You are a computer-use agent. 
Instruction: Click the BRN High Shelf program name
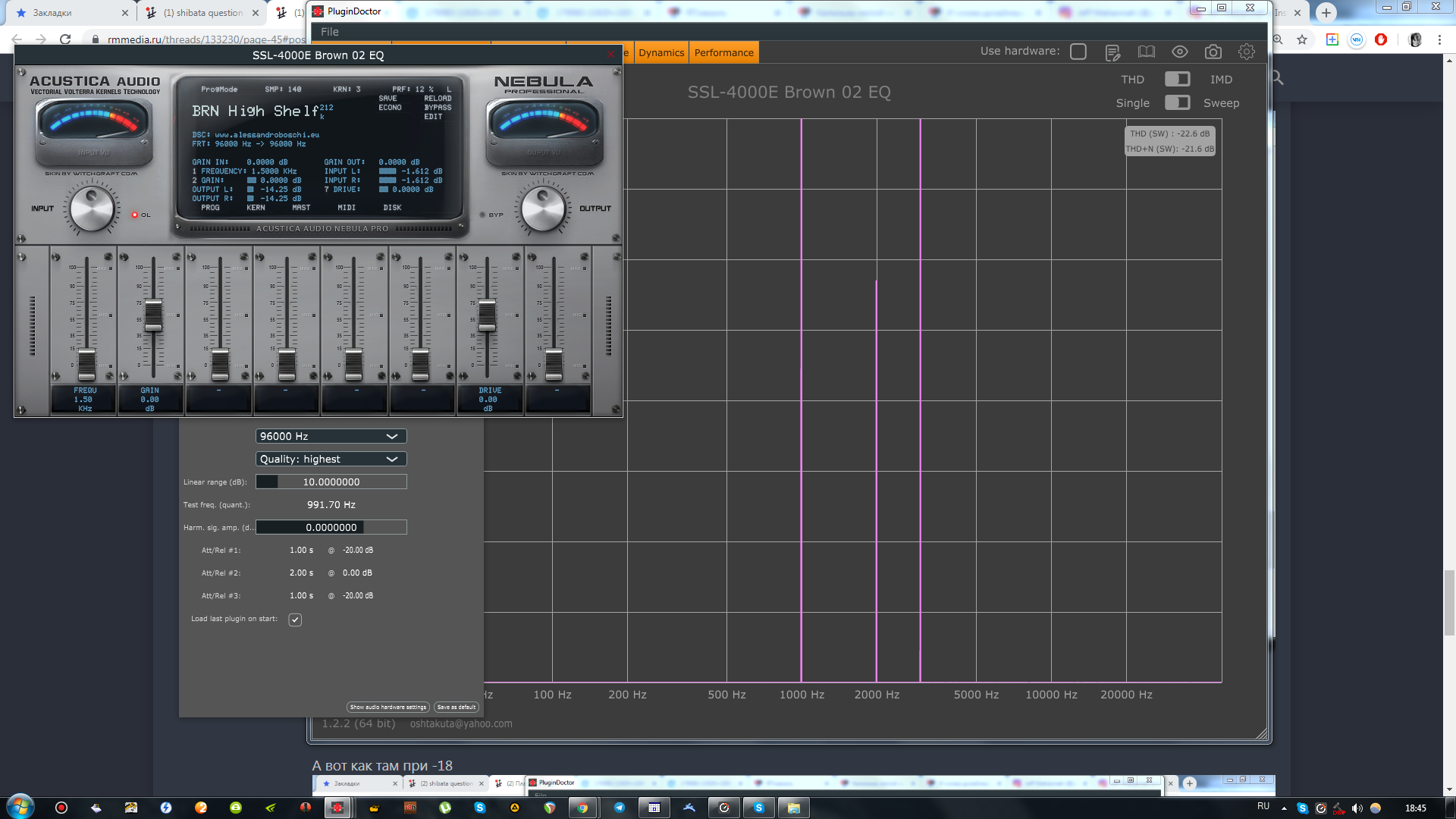(255, 111)
